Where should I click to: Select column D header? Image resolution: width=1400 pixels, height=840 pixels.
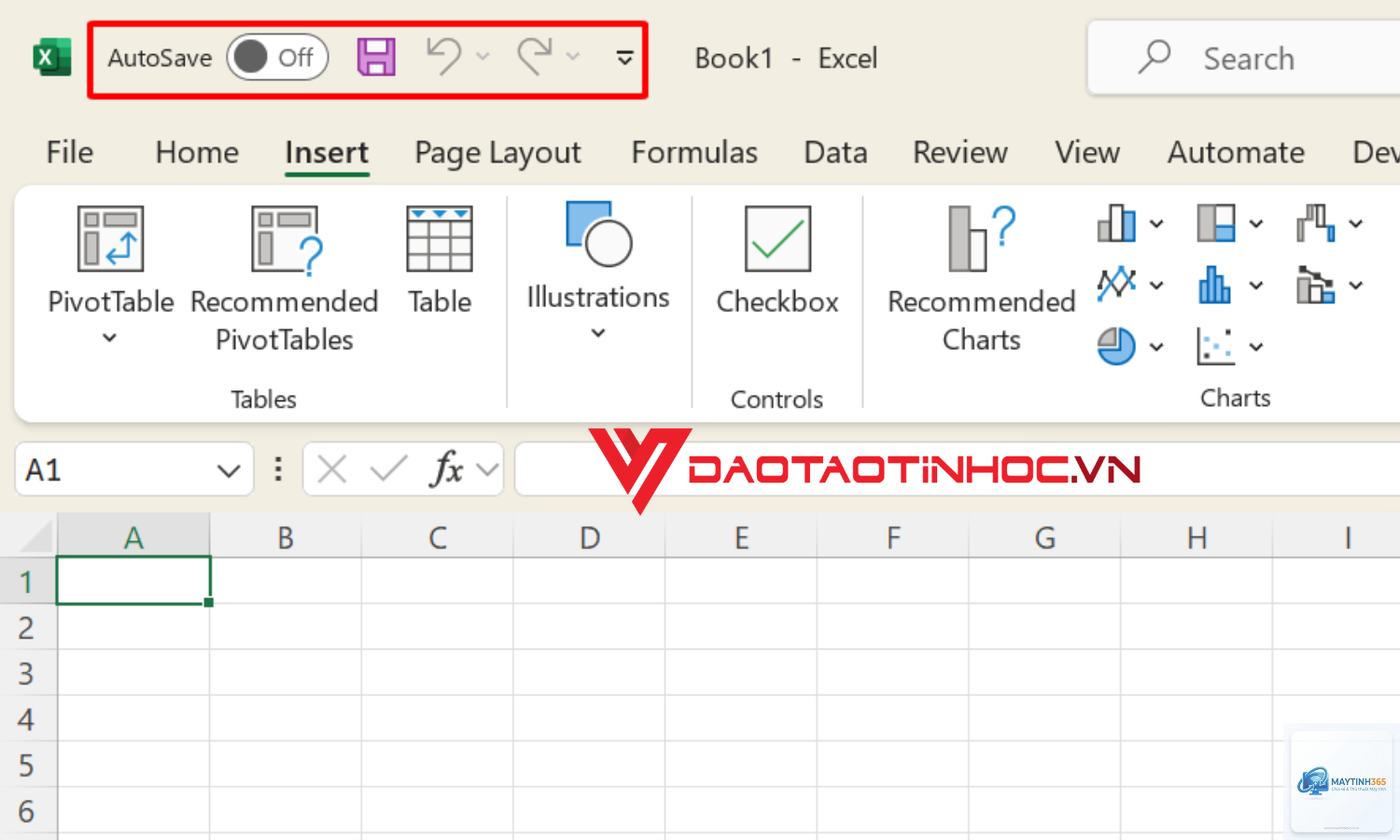[x=590, y=538]
